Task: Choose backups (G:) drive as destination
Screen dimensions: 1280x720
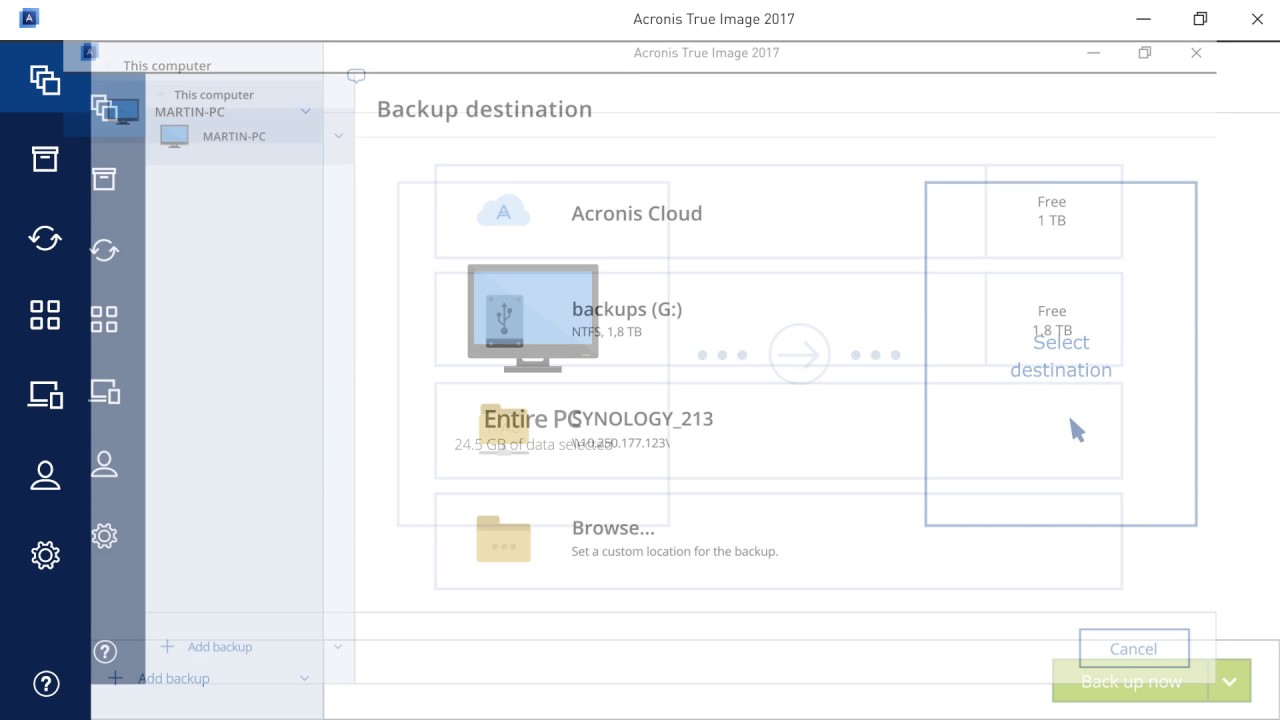Action: pyautogui.click(x=779, y=320)
